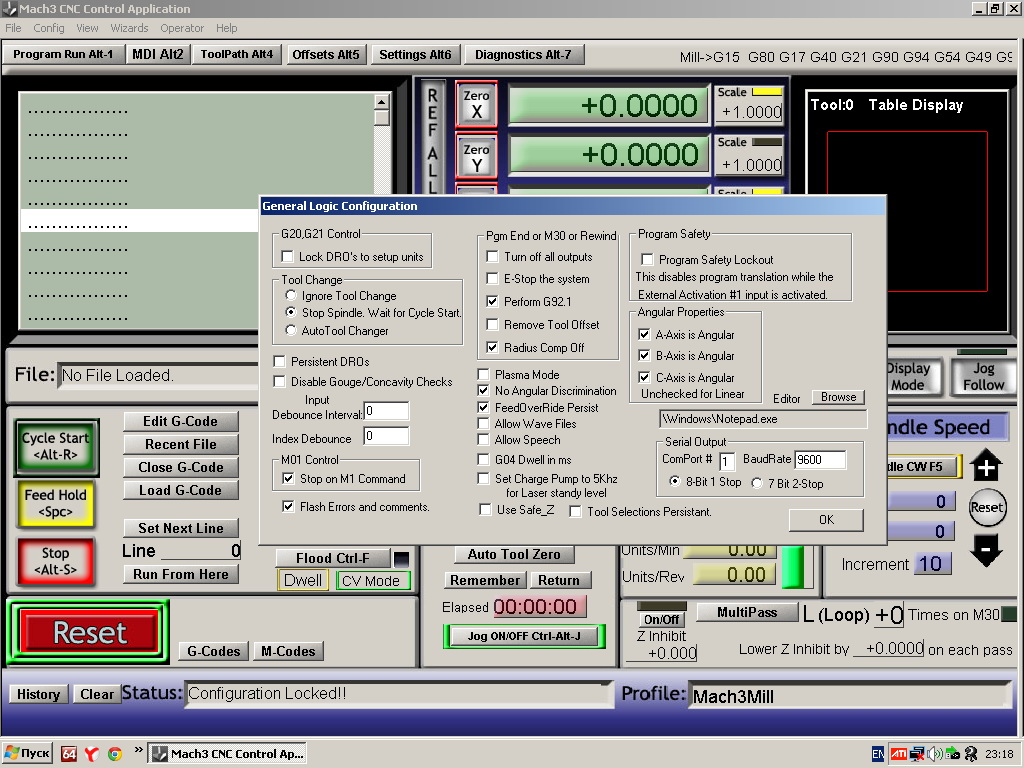
Task: Click the Zero Y axis button
Action: pyautogui.click(x=476, y=157)
